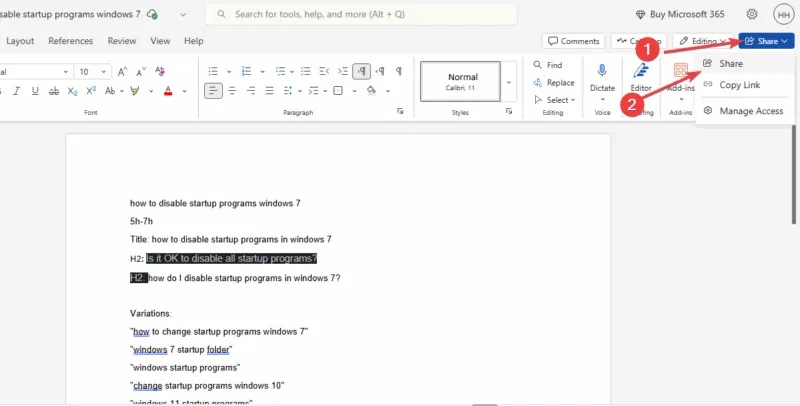Open Paragraph dialog launcher
This screenshot has height=406, width=800.
tap(400, 111)
